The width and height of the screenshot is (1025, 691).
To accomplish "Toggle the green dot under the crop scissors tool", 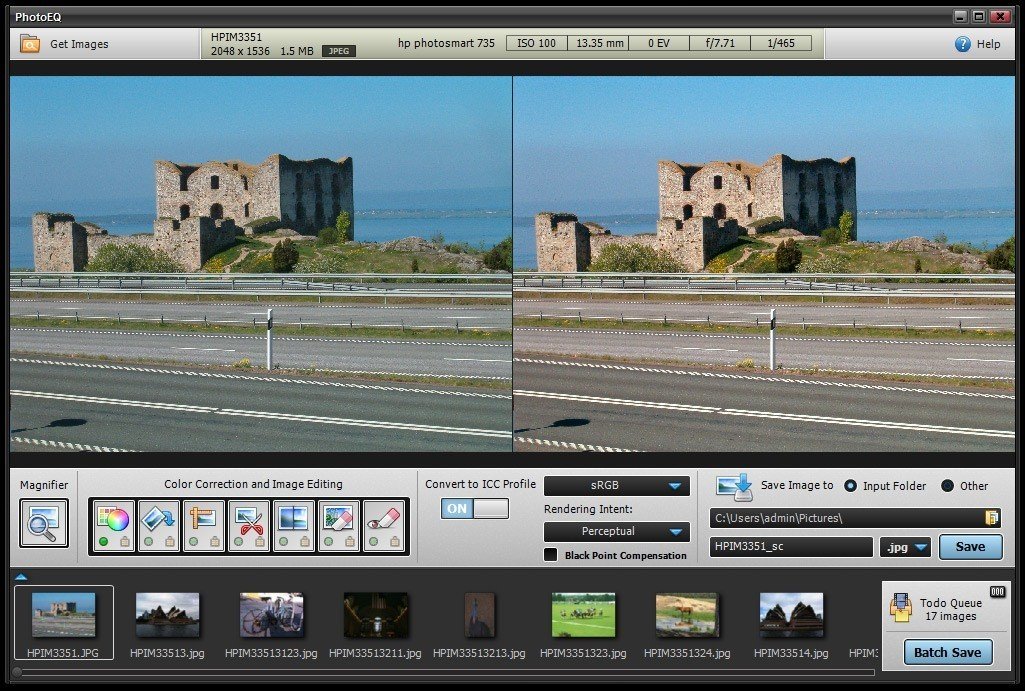I will click(x=239, y=542).
